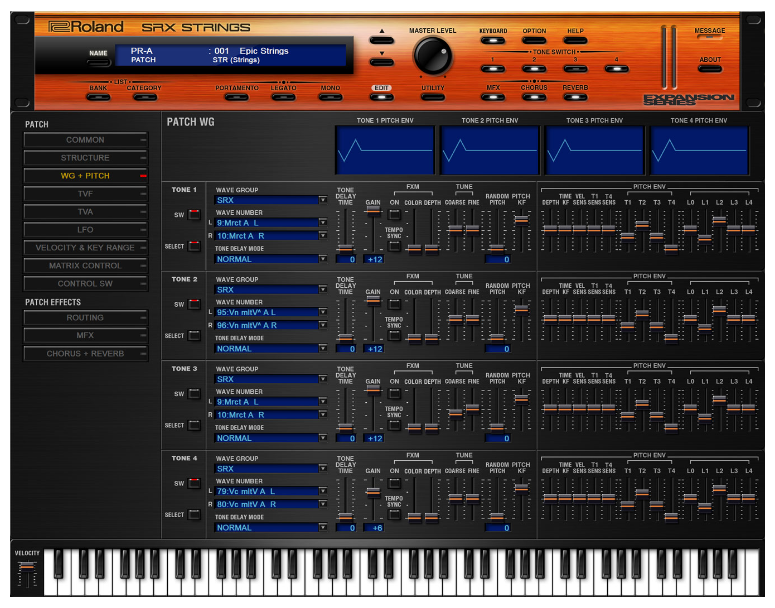Click the Tone 1 pitch envelope graph
775x608 pixels.
point(385,150)
